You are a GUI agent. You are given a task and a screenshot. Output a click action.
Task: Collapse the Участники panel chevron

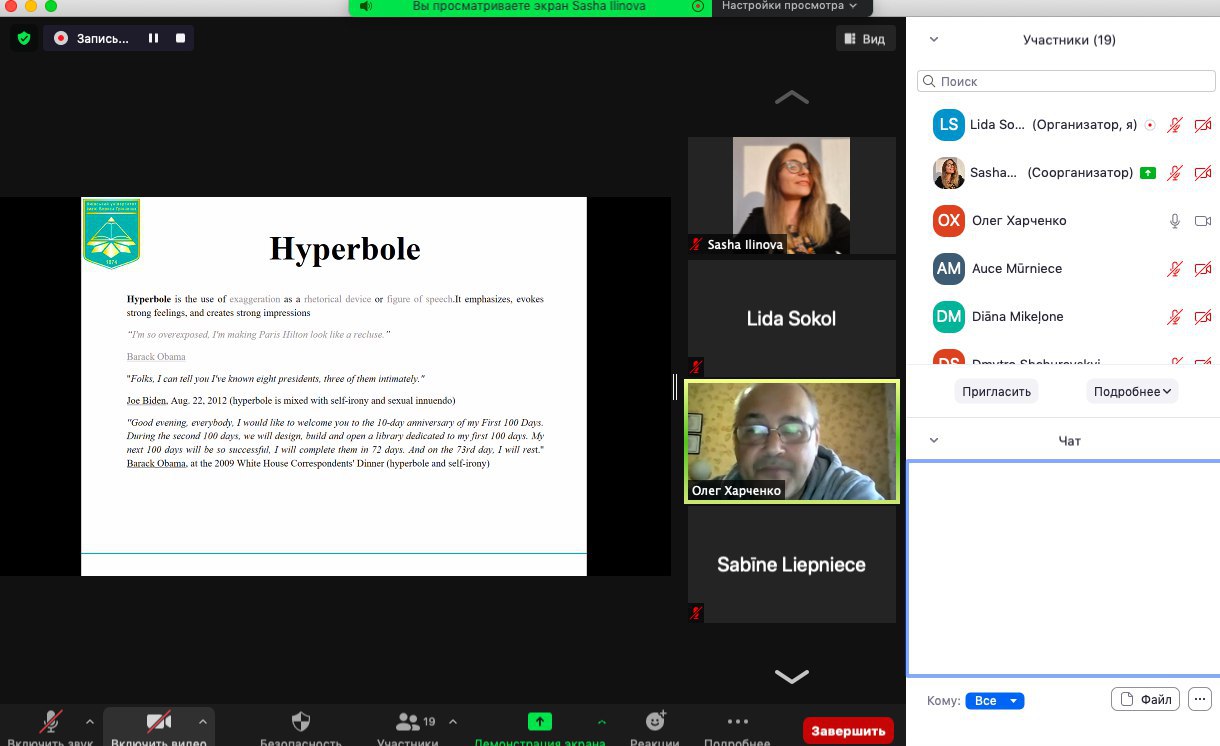coord(934,40)
